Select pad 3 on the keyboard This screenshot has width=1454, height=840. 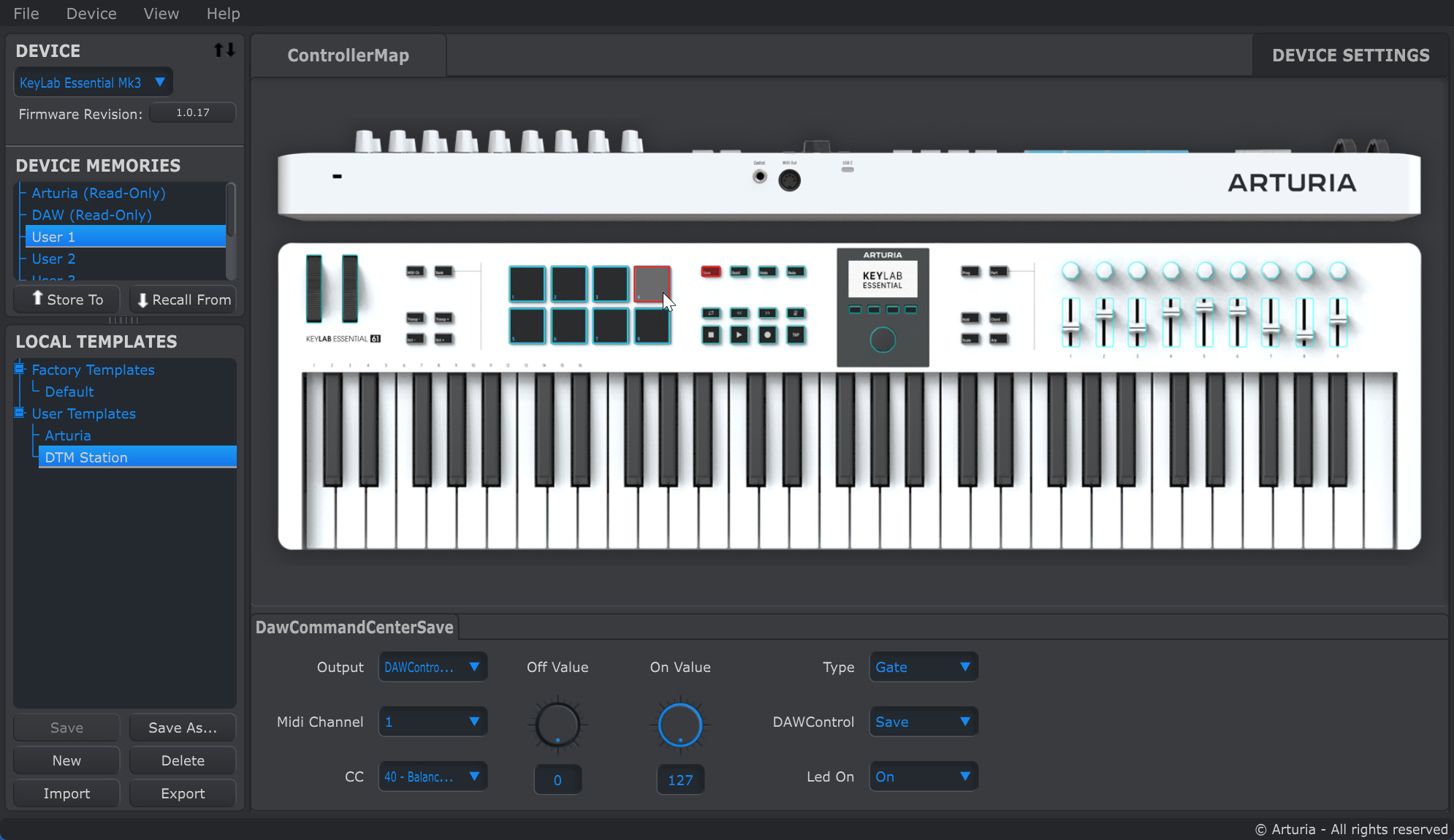pyautogui.click(x=610, y=284)
